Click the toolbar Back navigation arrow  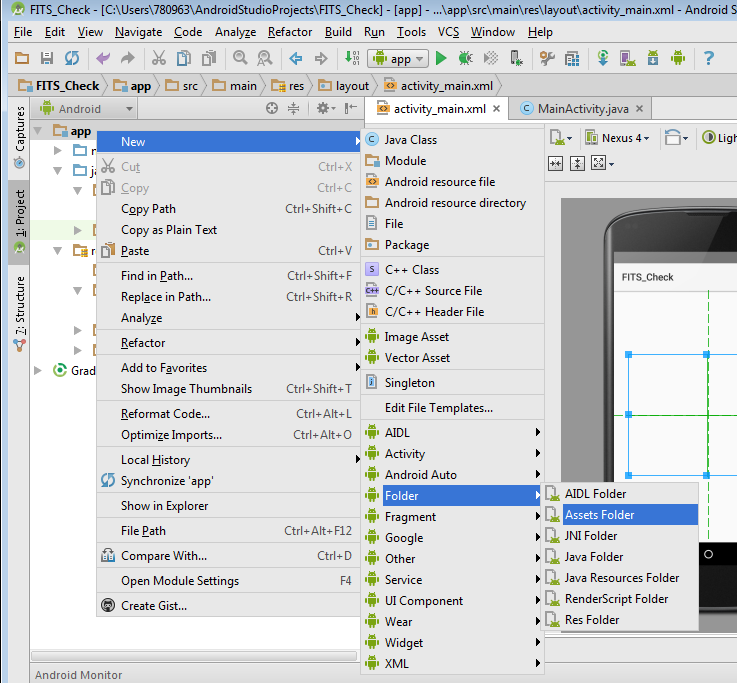(296, 59)
